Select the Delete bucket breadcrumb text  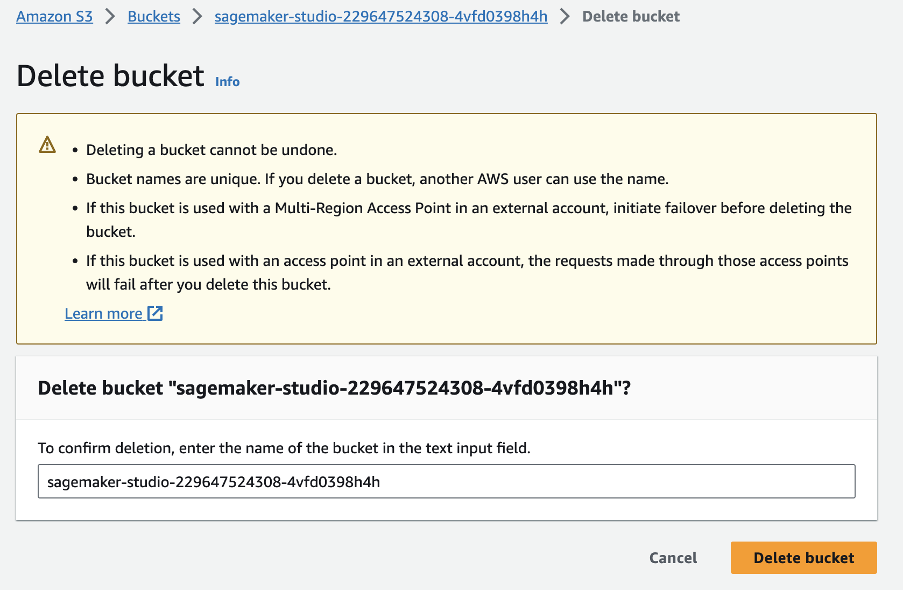click(631, 16)
